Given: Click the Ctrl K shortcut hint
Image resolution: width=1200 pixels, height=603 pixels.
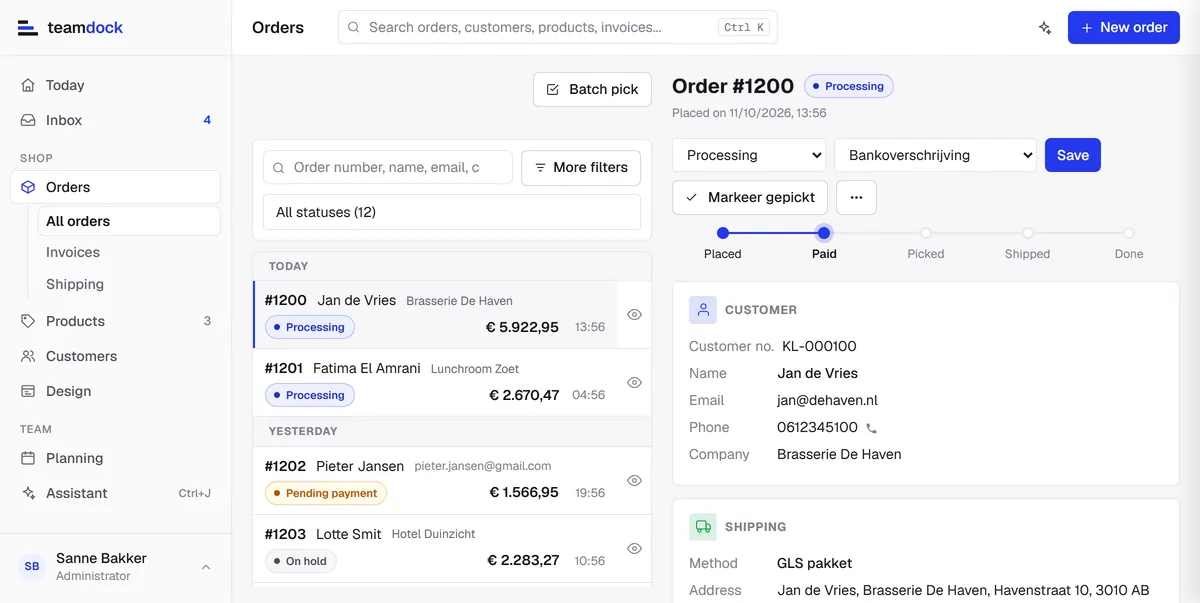Looking at the screenshot, I should [745, 28].
